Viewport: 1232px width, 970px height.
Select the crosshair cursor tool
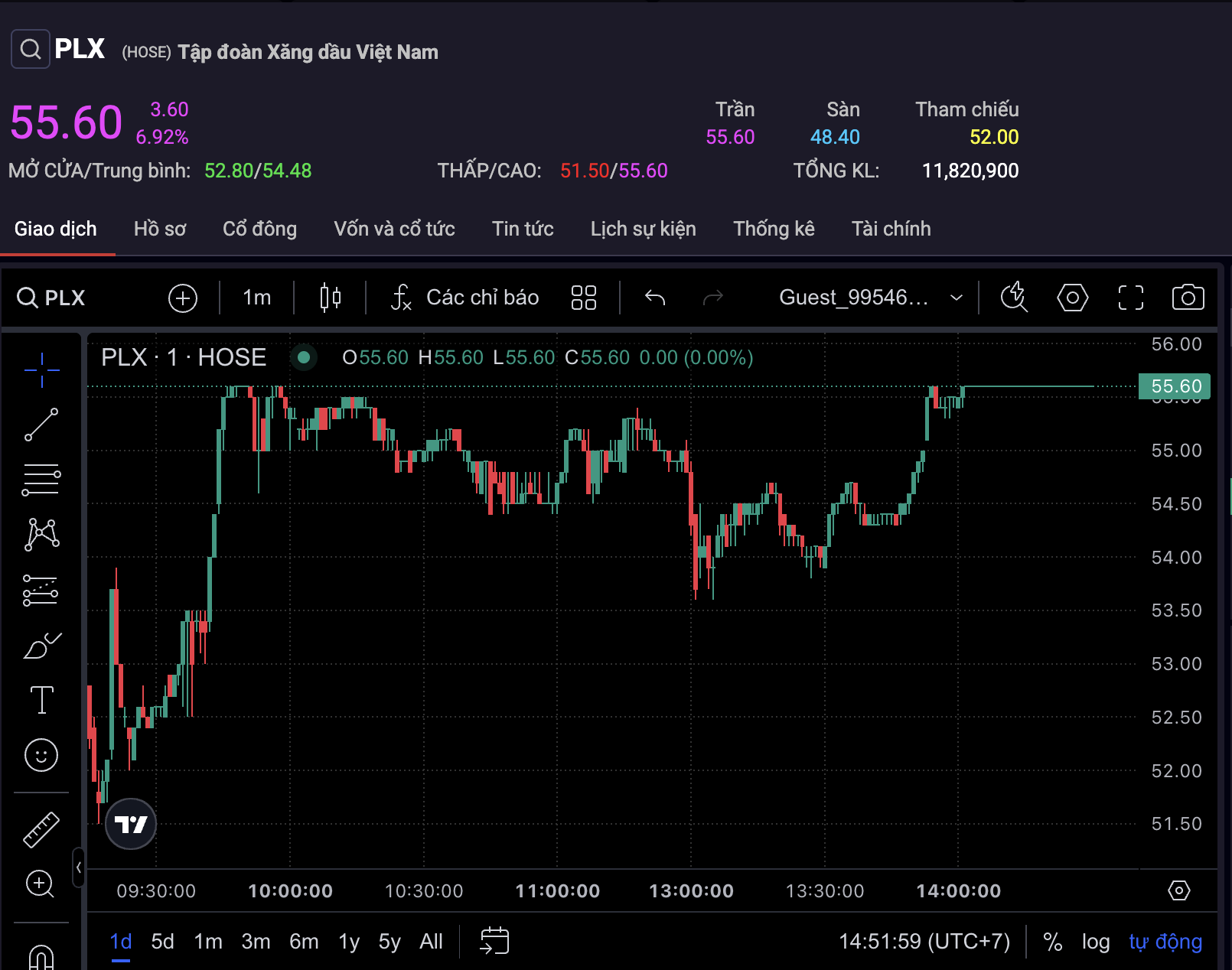pyautogui.click(x=41, y=370)
